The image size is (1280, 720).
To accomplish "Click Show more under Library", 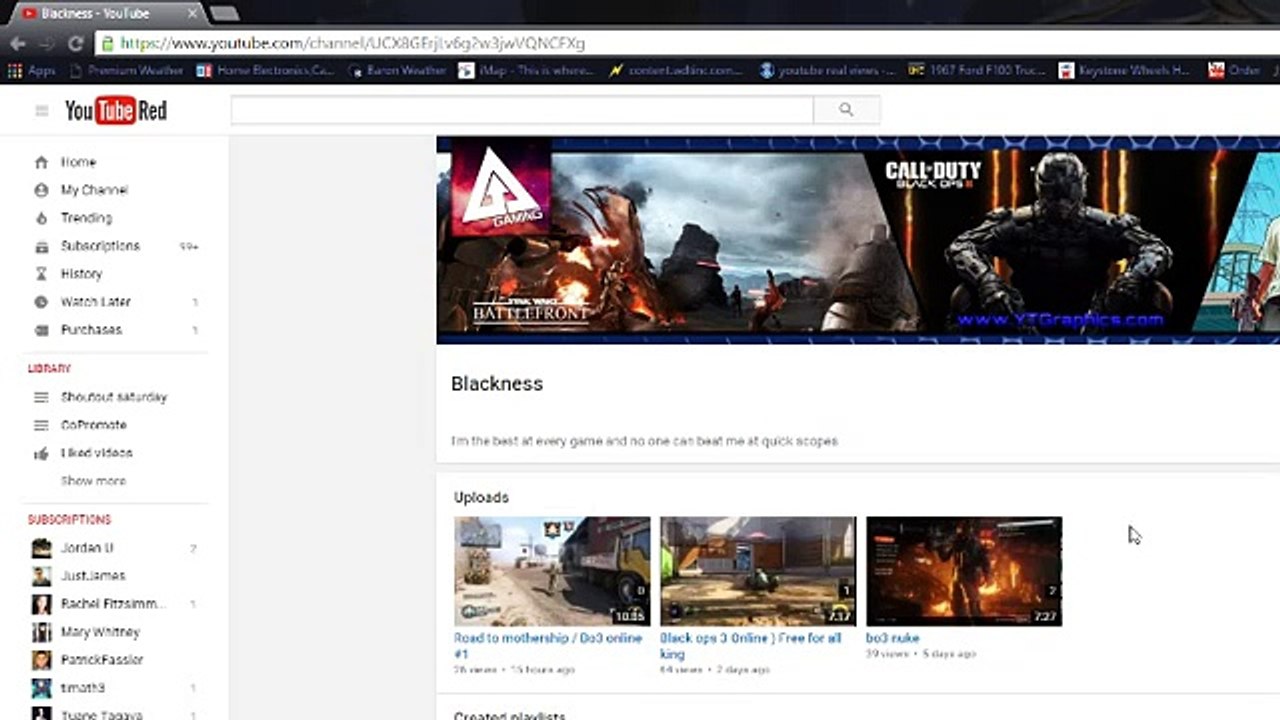I will click(x=93, y=481).
